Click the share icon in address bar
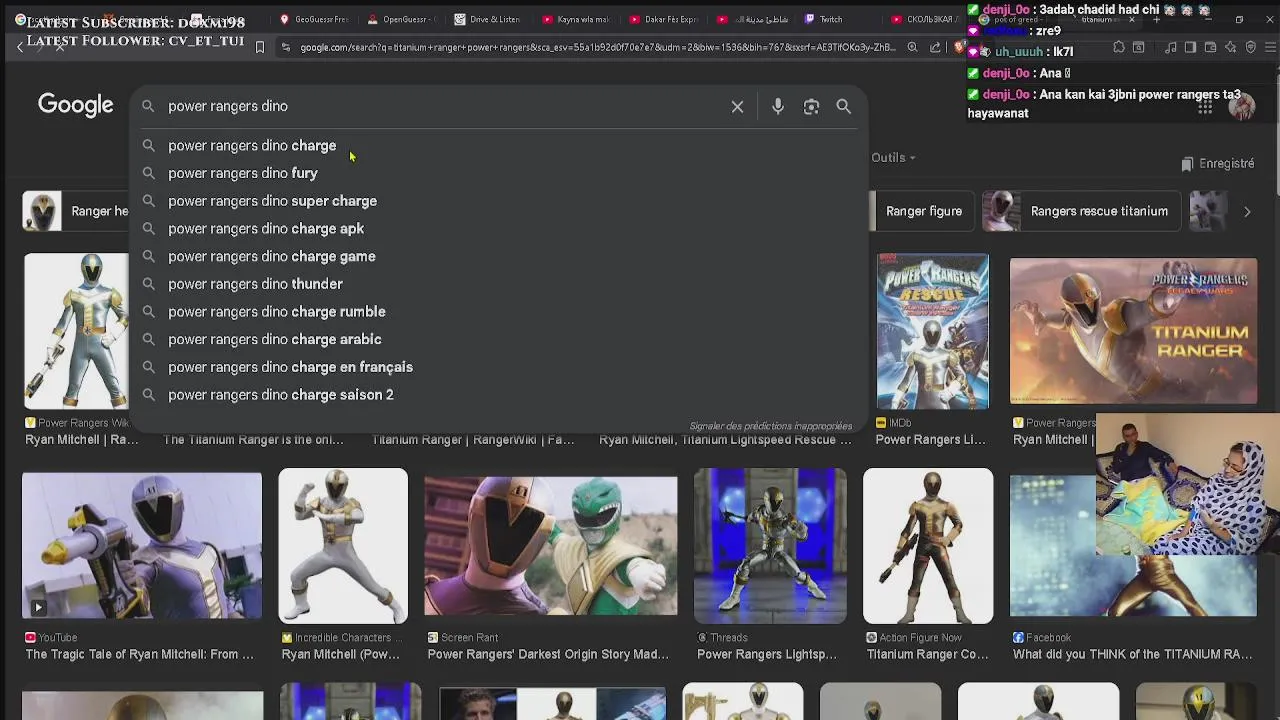The height and width of the screenshot is (720, 1280). 935,47
